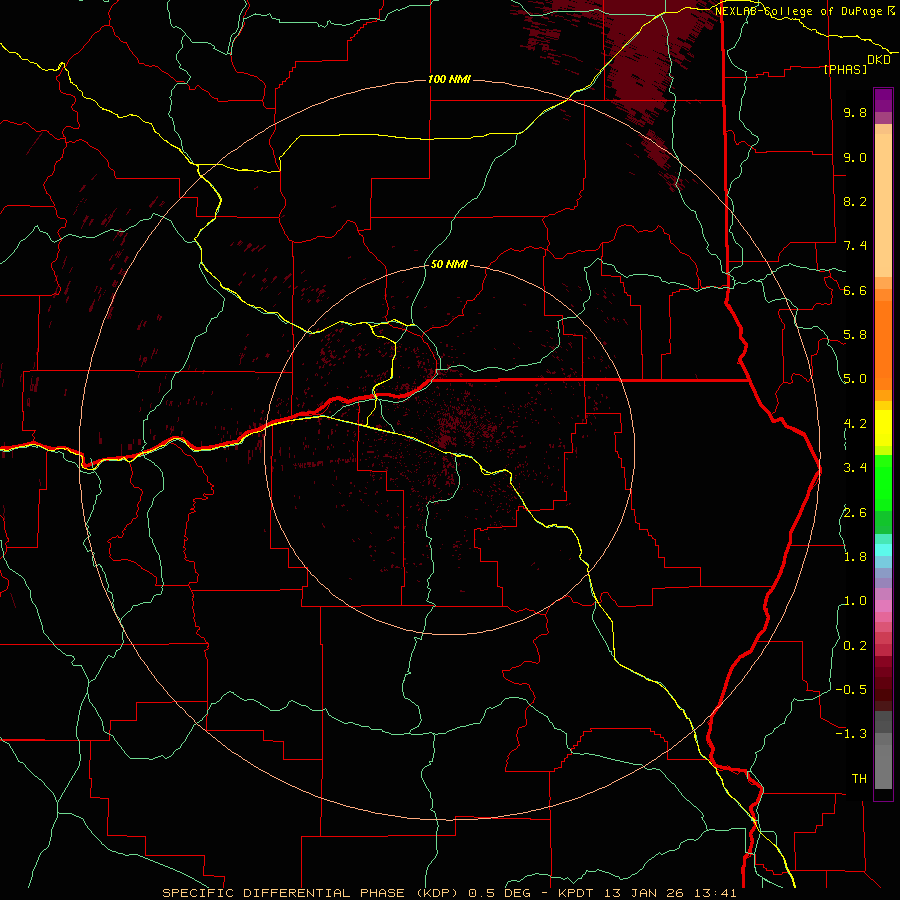Click the 8.2 value on the scale
This screenshot has width=900, height=900.
click(855, 201)
